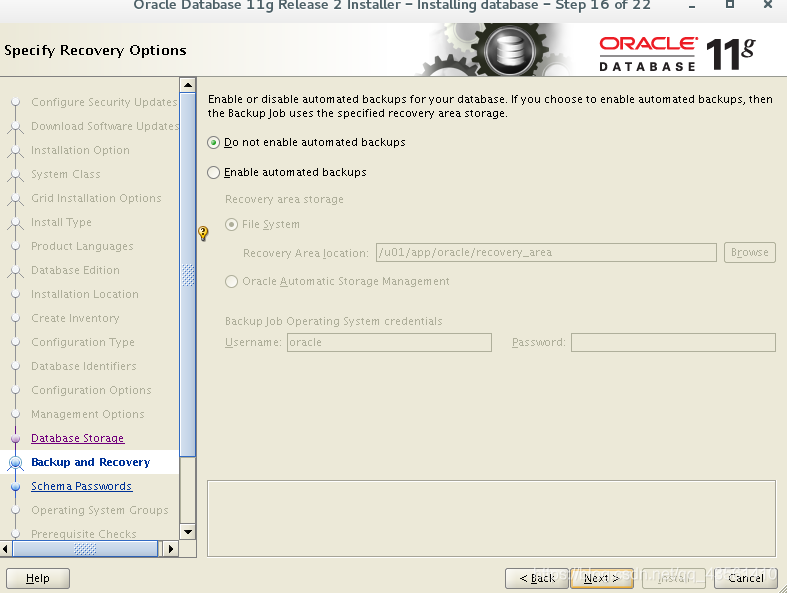Click Database Identifiers step
Screen dimensions: 787x593
click(x=84, y=367)
